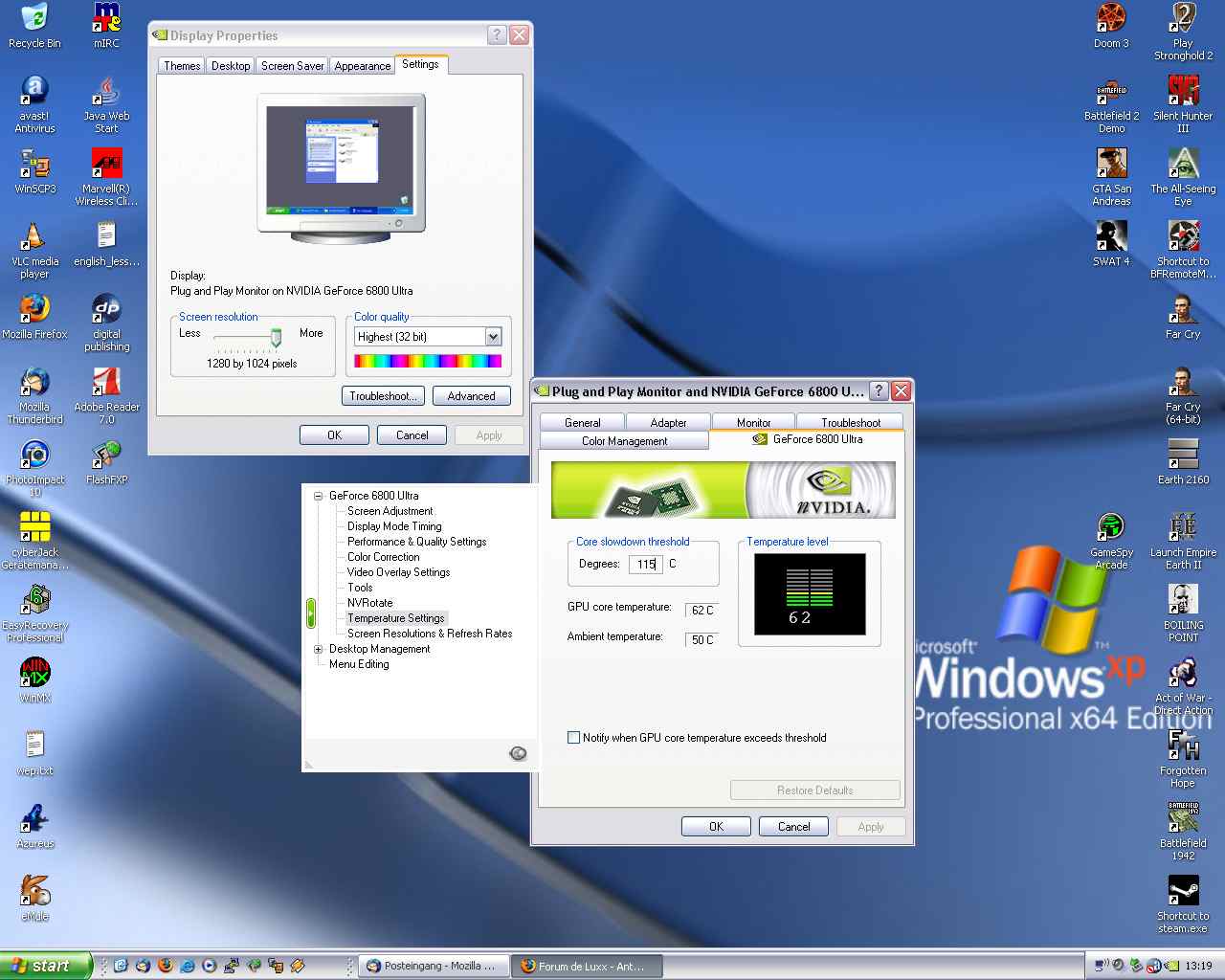Switch to the General tab in monitor properties
Screen dimensions: 1225x980
(583, 422)
